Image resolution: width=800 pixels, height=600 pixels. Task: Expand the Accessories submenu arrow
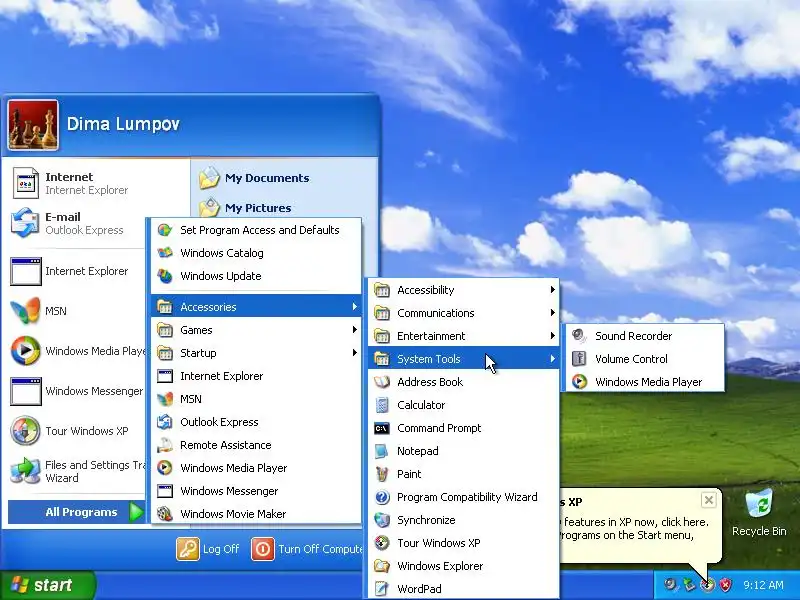click(x=355, y=307)
